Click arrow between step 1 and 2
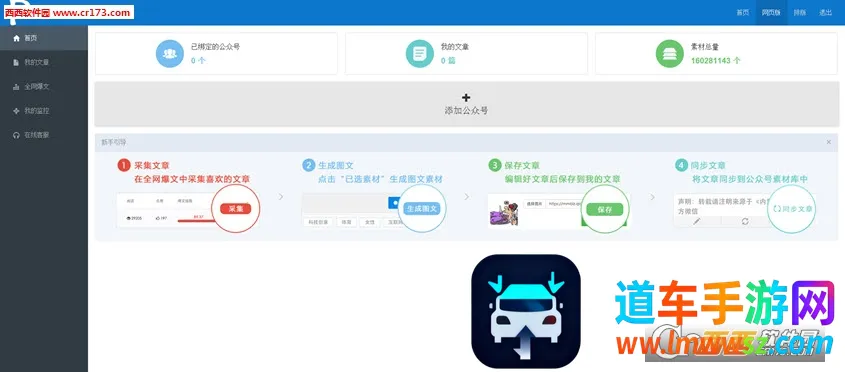The width and height of the screenshot is (845, 372). [281, 197]
